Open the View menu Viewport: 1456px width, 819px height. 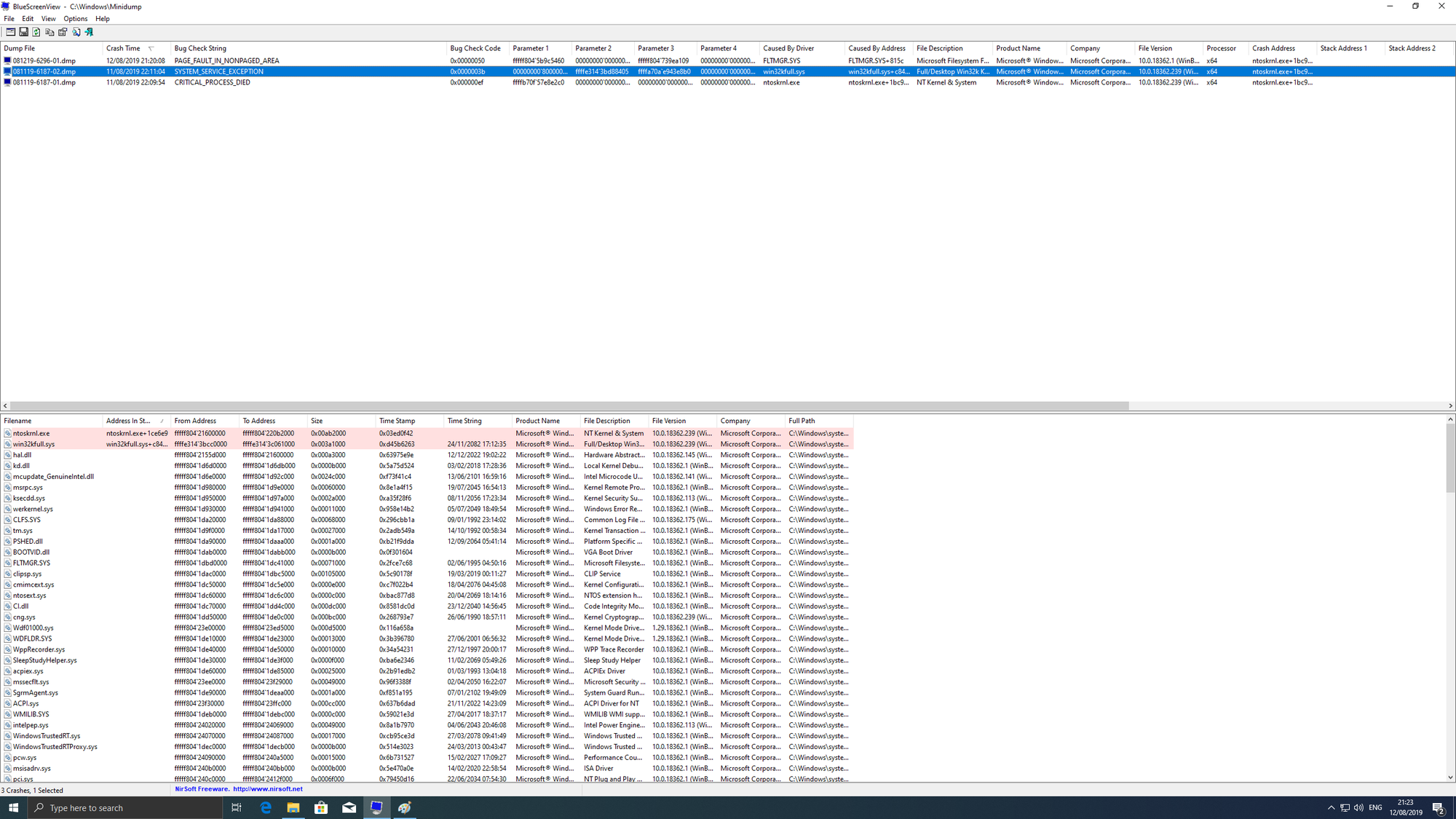tap(48, 19)
